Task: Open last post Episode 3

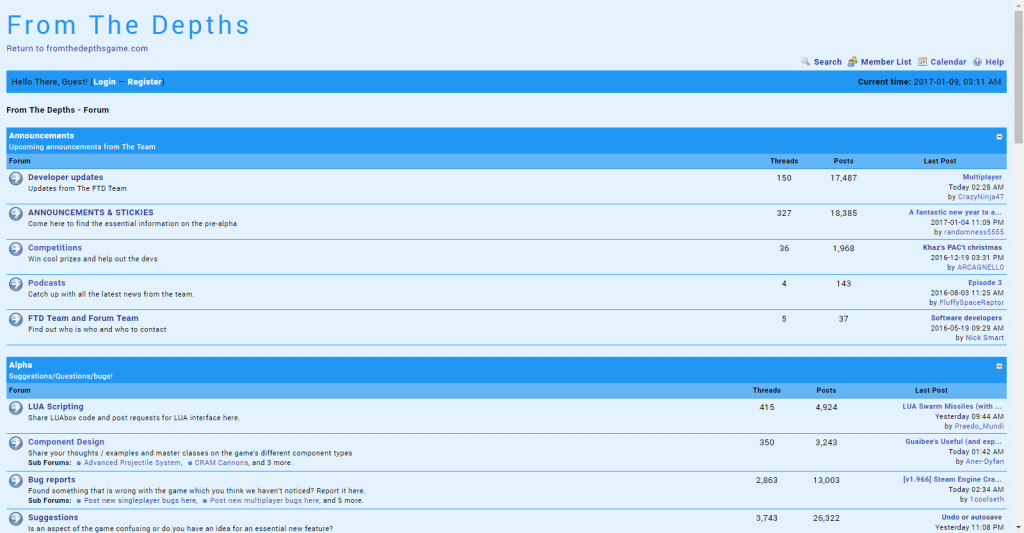Action: click(985, 283)
